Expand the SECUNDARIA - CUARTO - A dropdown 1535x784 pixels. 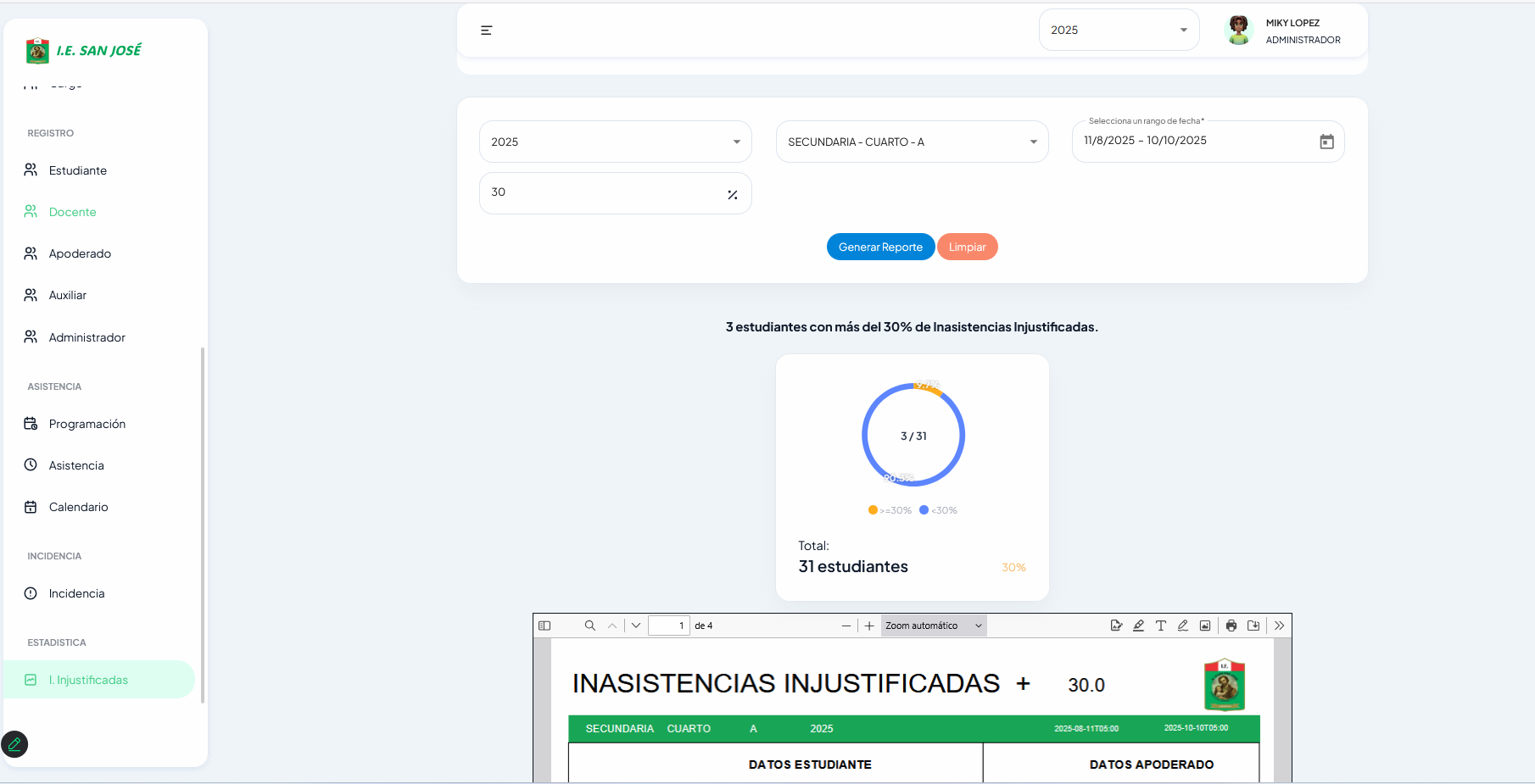912,142
